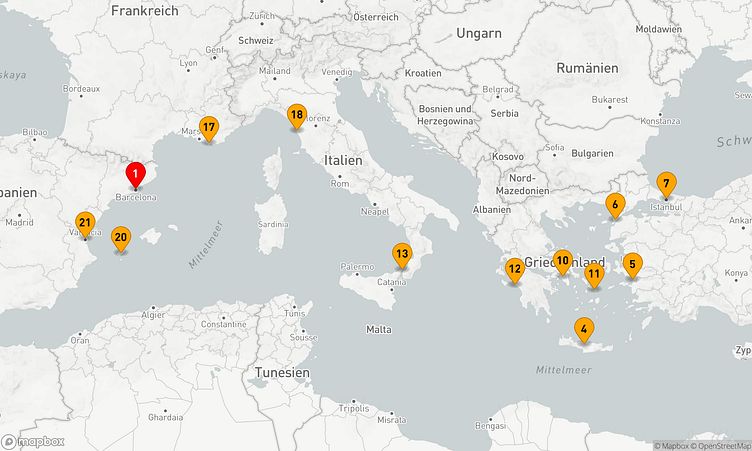Click the Malta label on the map
The image size is (752, 451).
click(379, 329)
